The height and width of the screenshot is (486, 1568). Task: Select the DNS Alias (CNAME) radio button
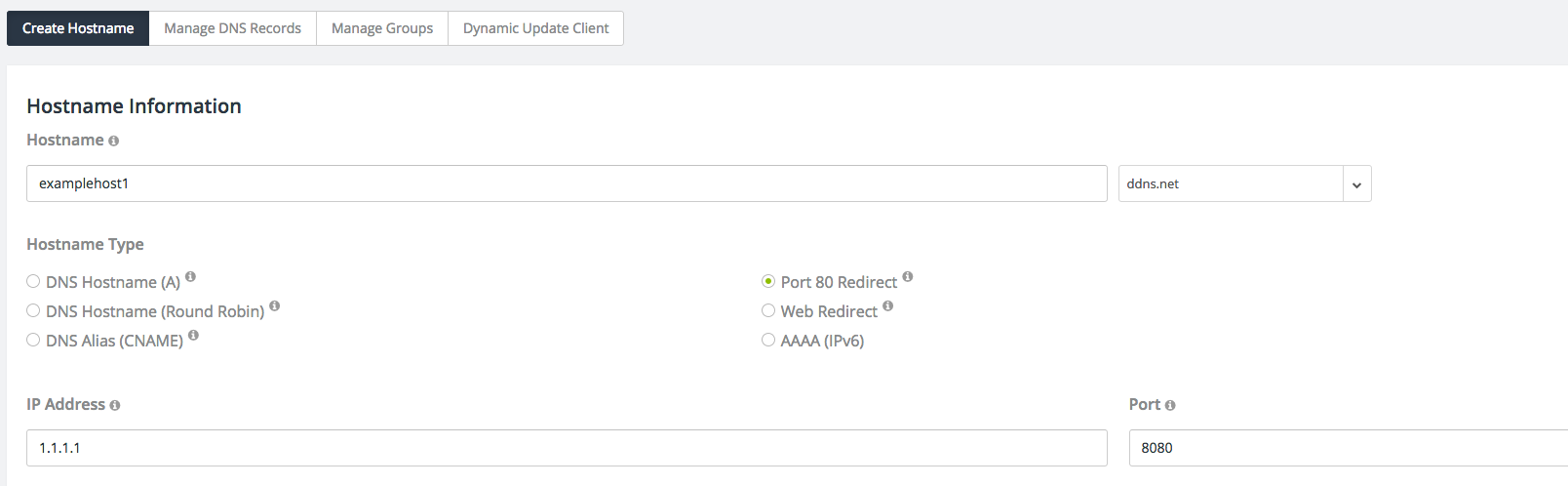[x=33, y=340]
